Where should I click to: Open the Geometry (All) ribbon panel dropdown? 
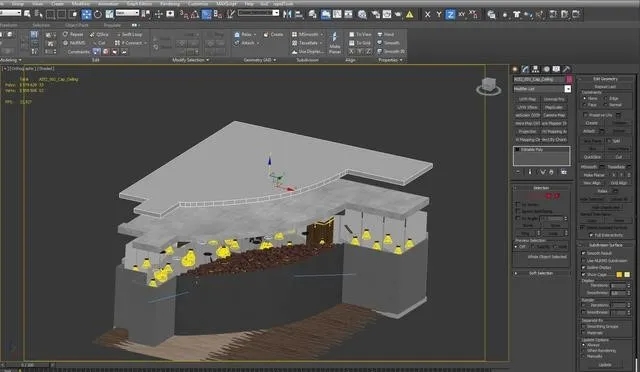point(260,60)
